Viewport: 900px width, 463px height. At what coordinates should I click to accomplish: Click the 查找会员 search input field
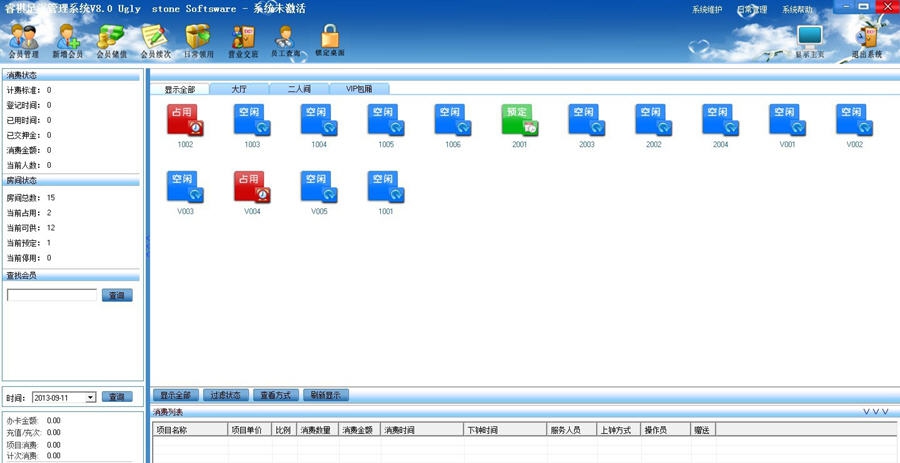[x=52, y=295]
